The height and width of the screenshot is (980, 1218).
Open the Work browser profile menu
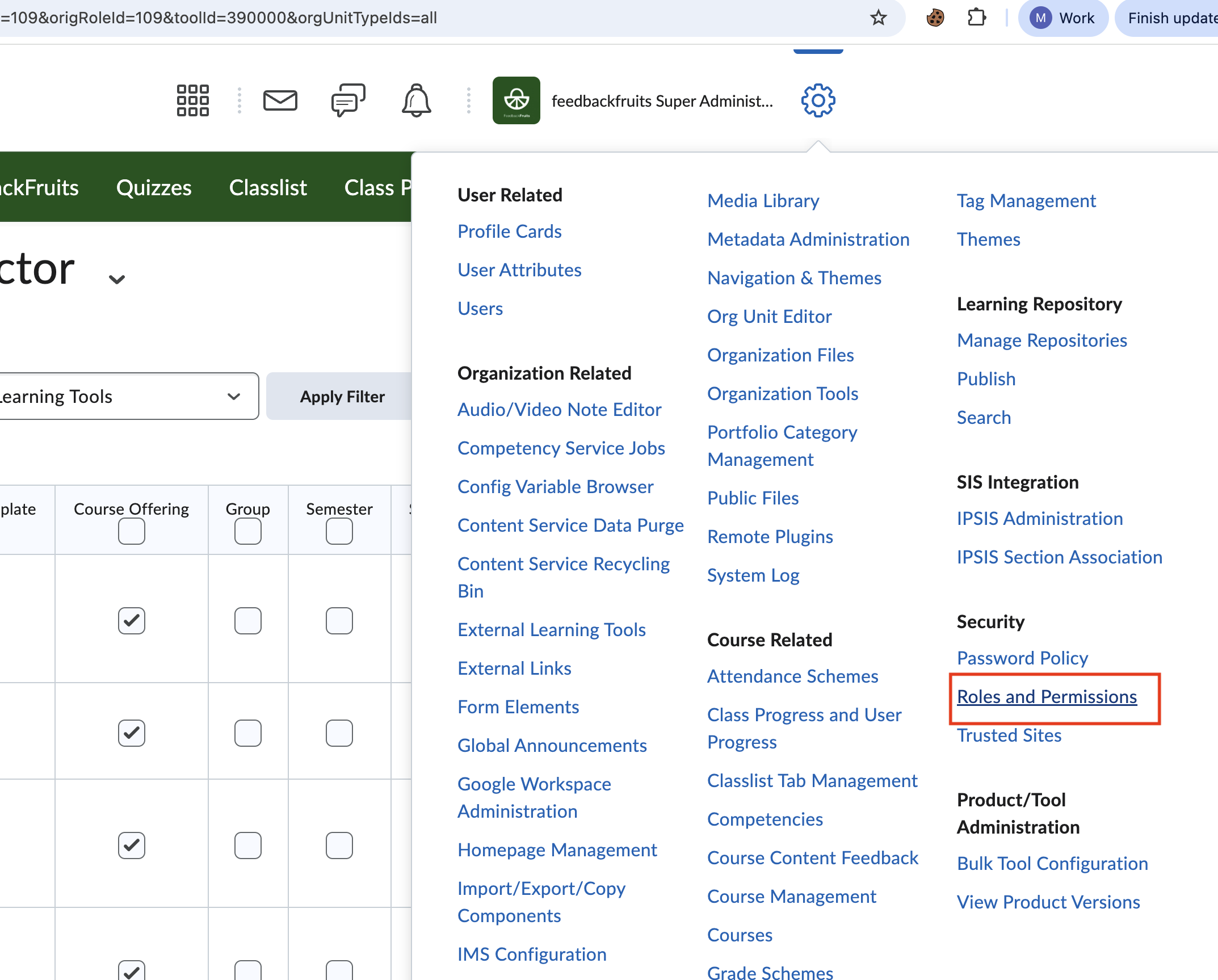(x=1063, y=18)
